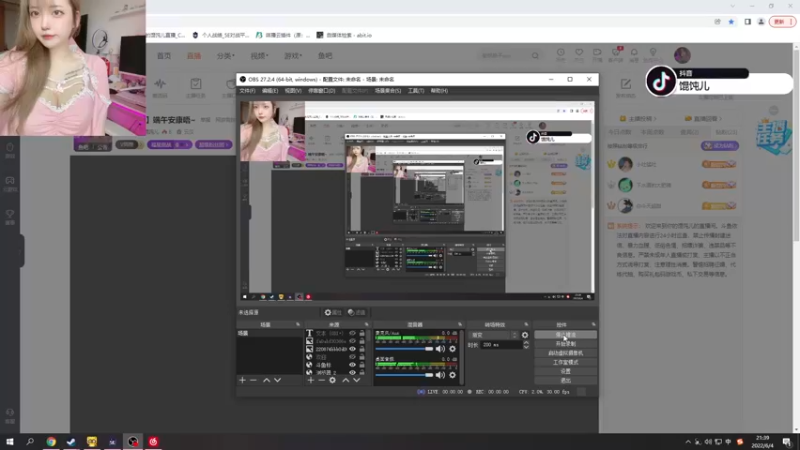Open selected source properties gear in sources toolbar
800x450 pixels.
(333, 380)
